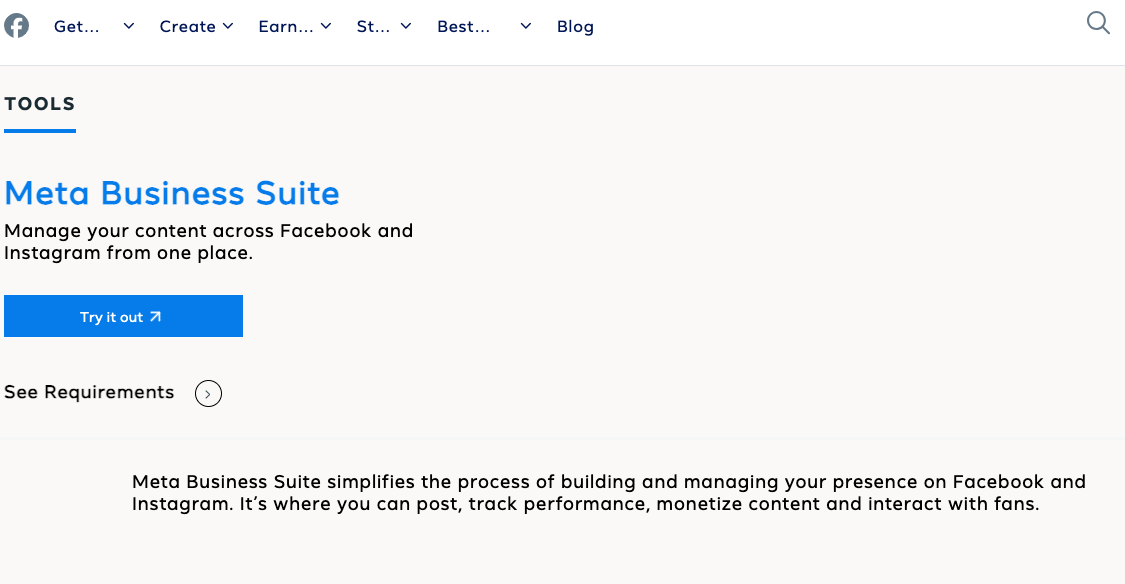This screenshot has width=1125, height=584.
Task: Click the Meta Business Suite heading link
Action: coord(172,192)
